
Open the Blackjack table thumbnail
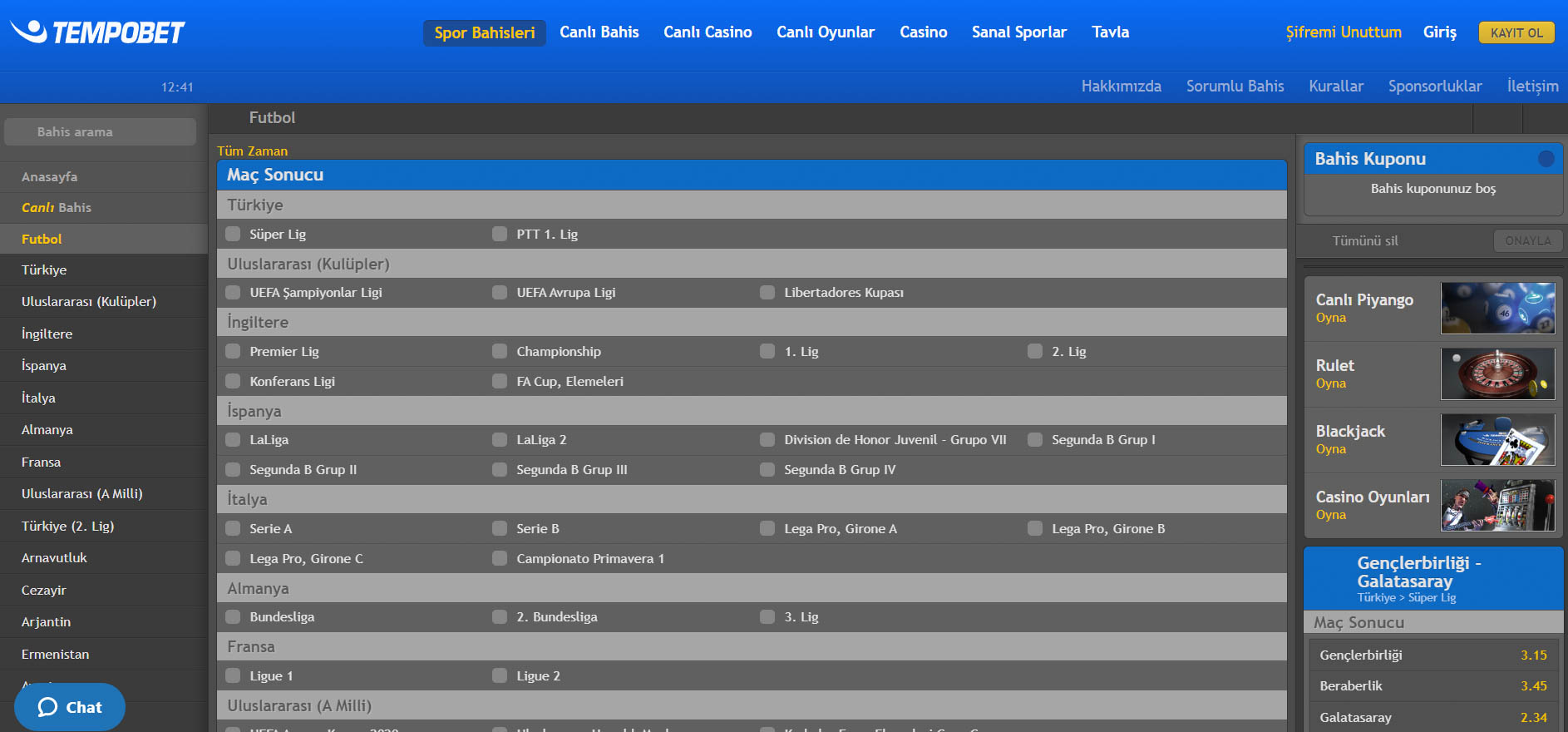(1497, 439)
